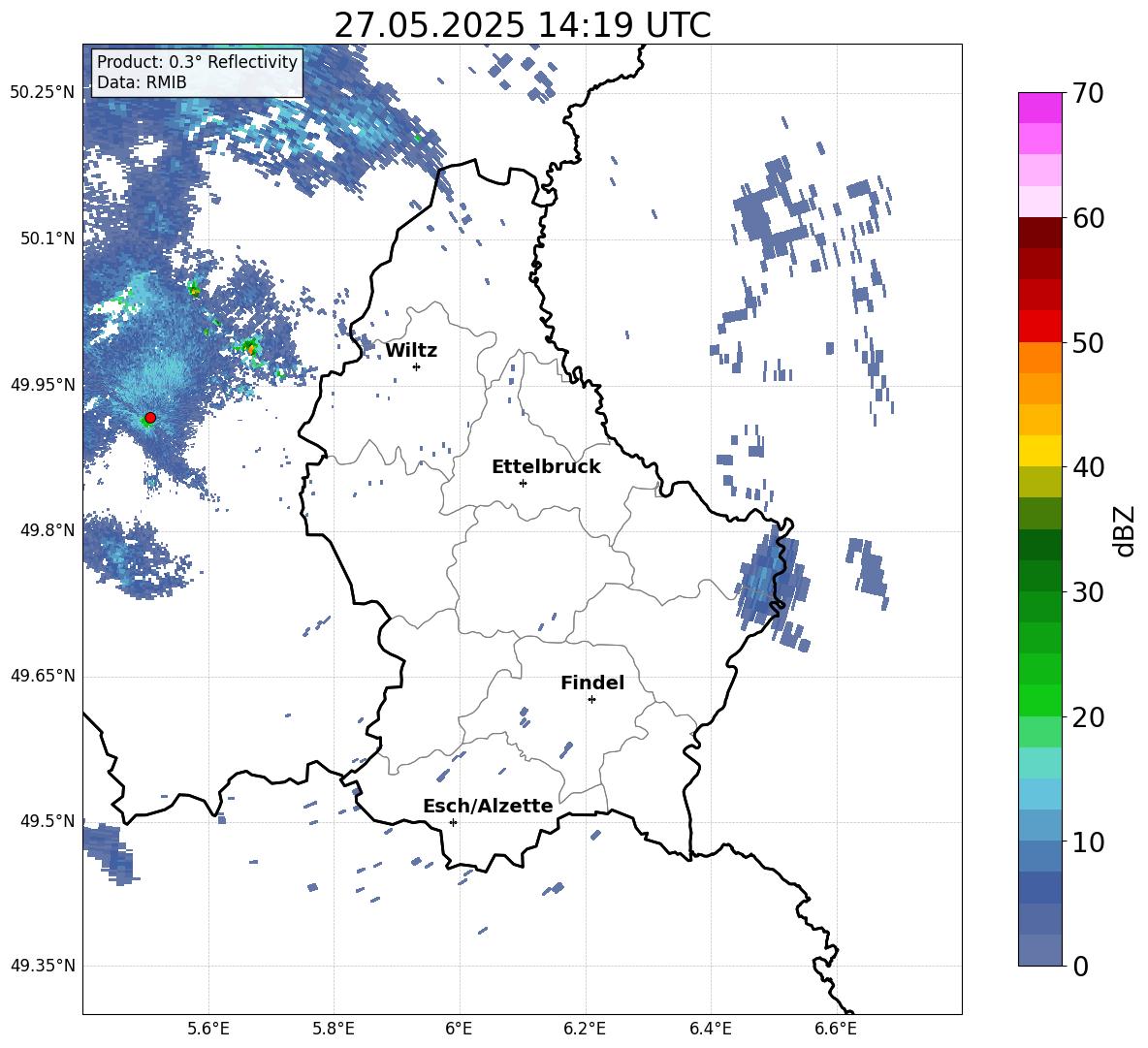Click the 6.4°E longitude label

(x=710, y=1030)
